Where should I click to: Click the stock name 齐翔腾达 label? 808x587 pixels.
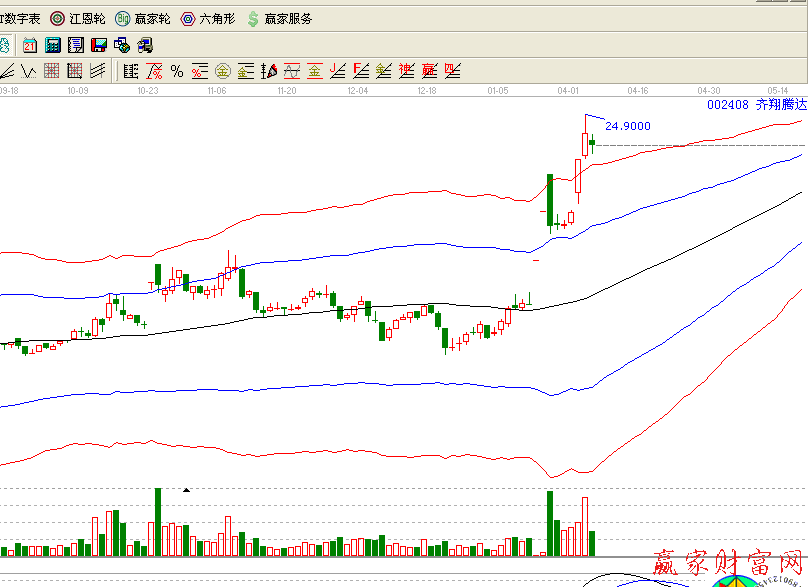[779, 104]
